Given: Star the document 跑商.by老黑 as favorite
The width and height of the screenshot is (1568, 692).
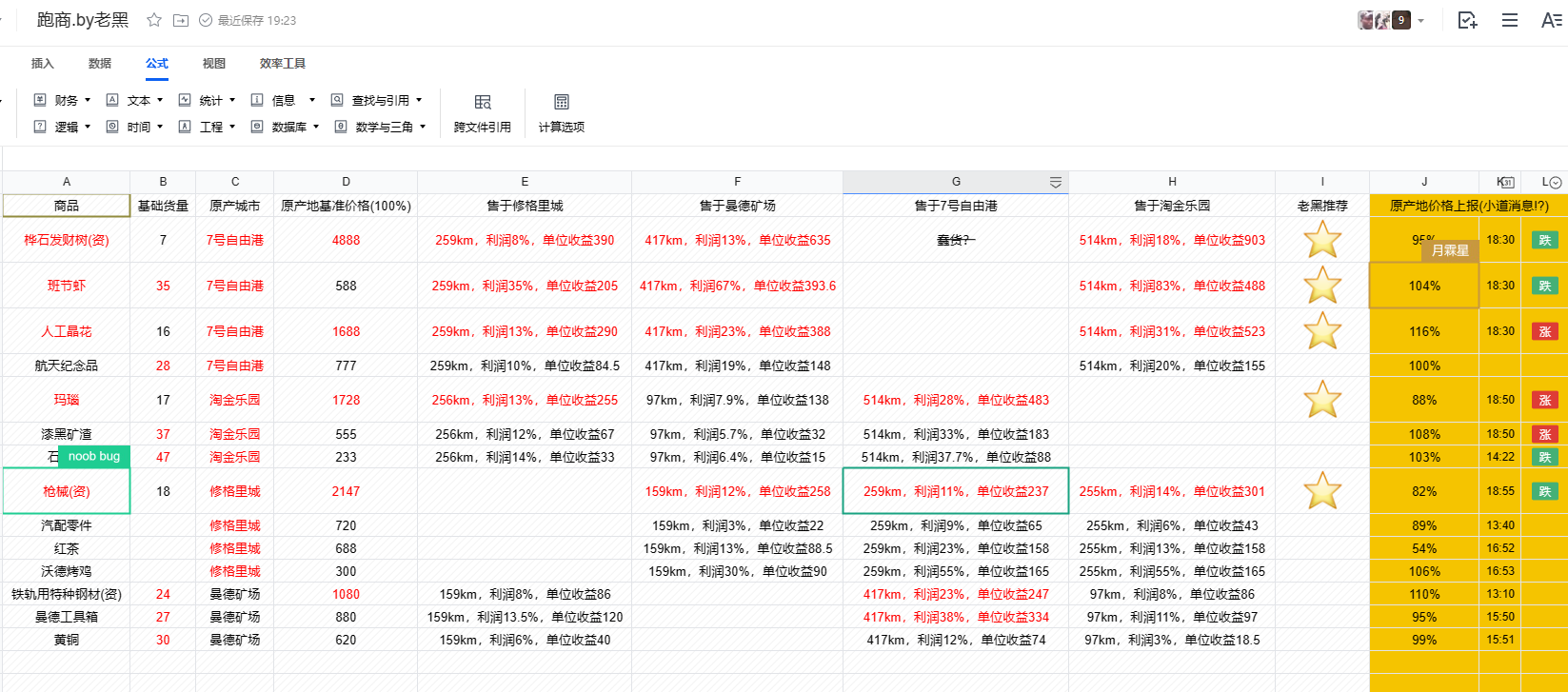Looking at the screenshot, I should [153, 20].
